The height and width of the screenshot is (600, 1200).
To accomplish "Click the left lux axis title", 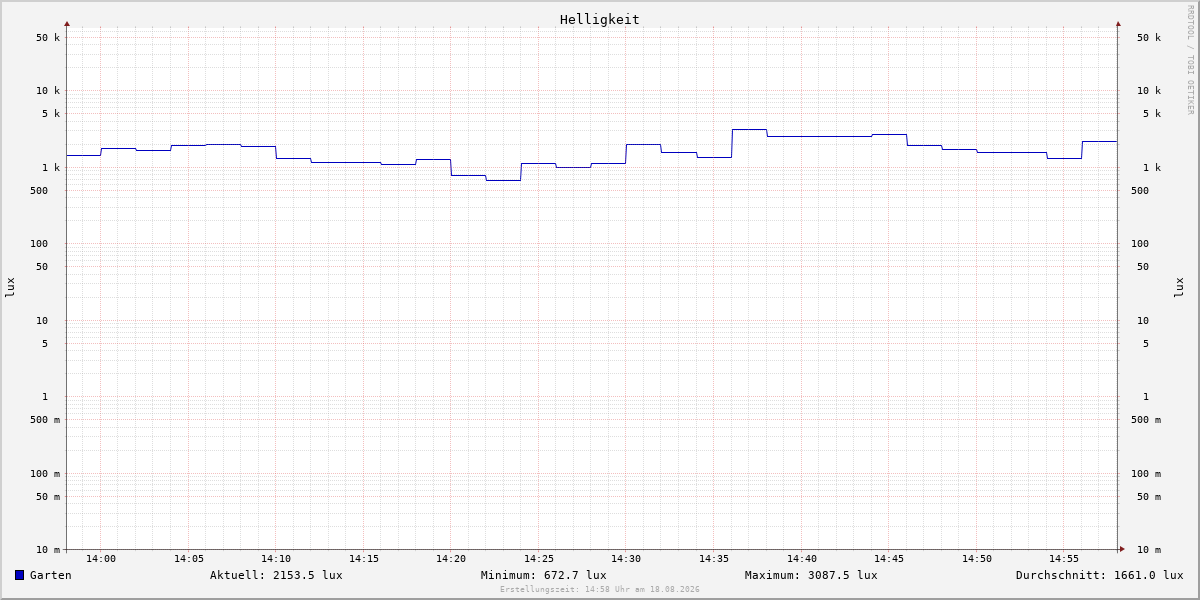I will pyautogui.click(x=10, y=287).
